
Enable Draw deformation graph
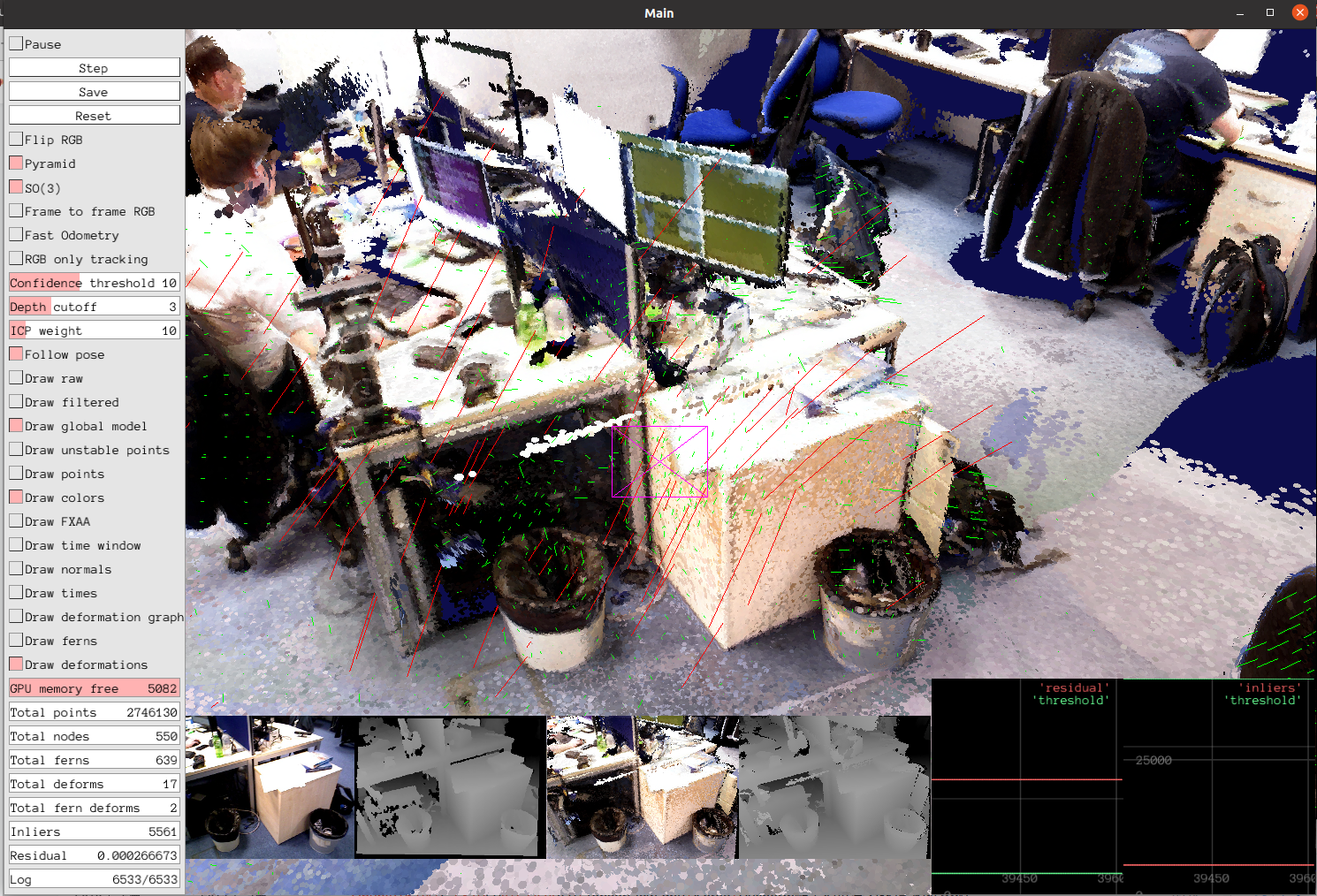(x=15, y=616)
